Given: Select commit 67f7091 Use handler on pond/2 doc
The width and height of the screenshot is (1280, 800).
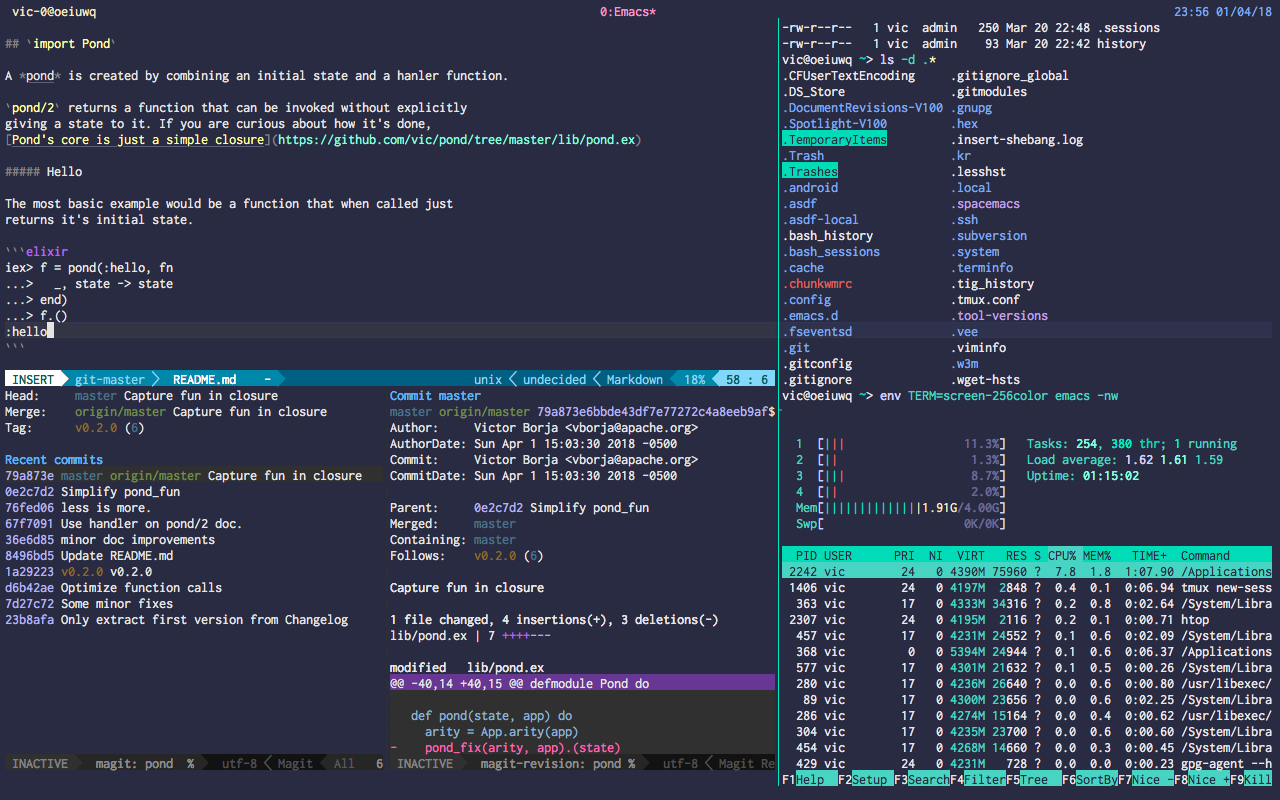Looking at the screenshot, I should 124,524.
